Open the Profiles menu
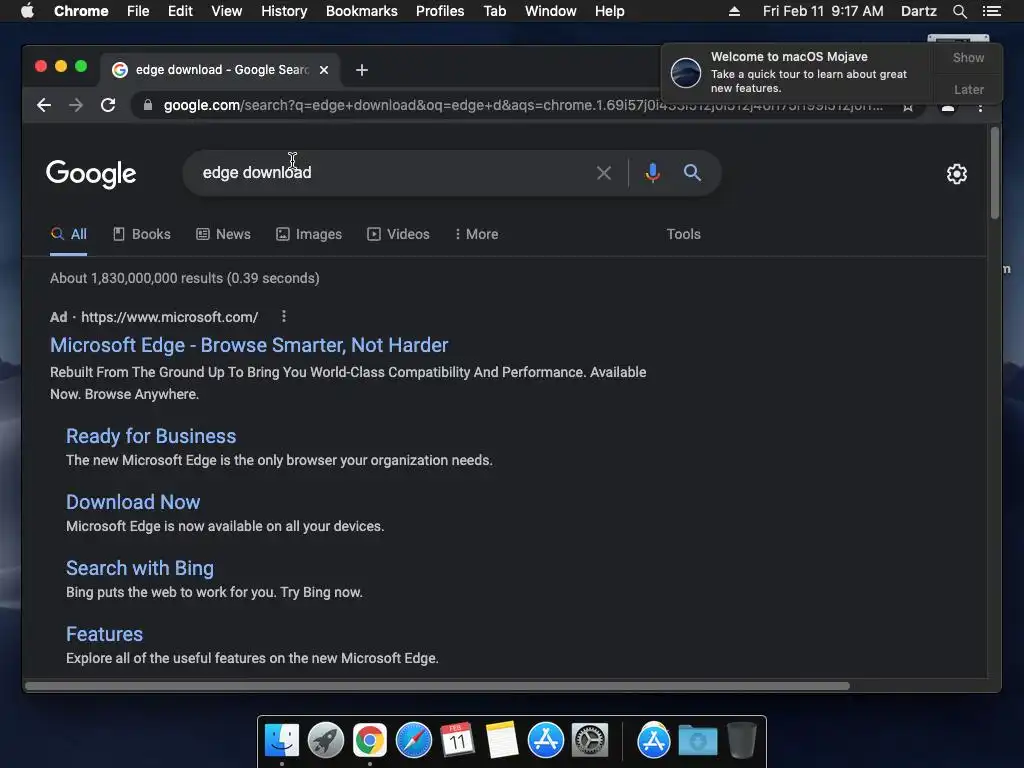1024x768 pixels. tap(440, 11)
